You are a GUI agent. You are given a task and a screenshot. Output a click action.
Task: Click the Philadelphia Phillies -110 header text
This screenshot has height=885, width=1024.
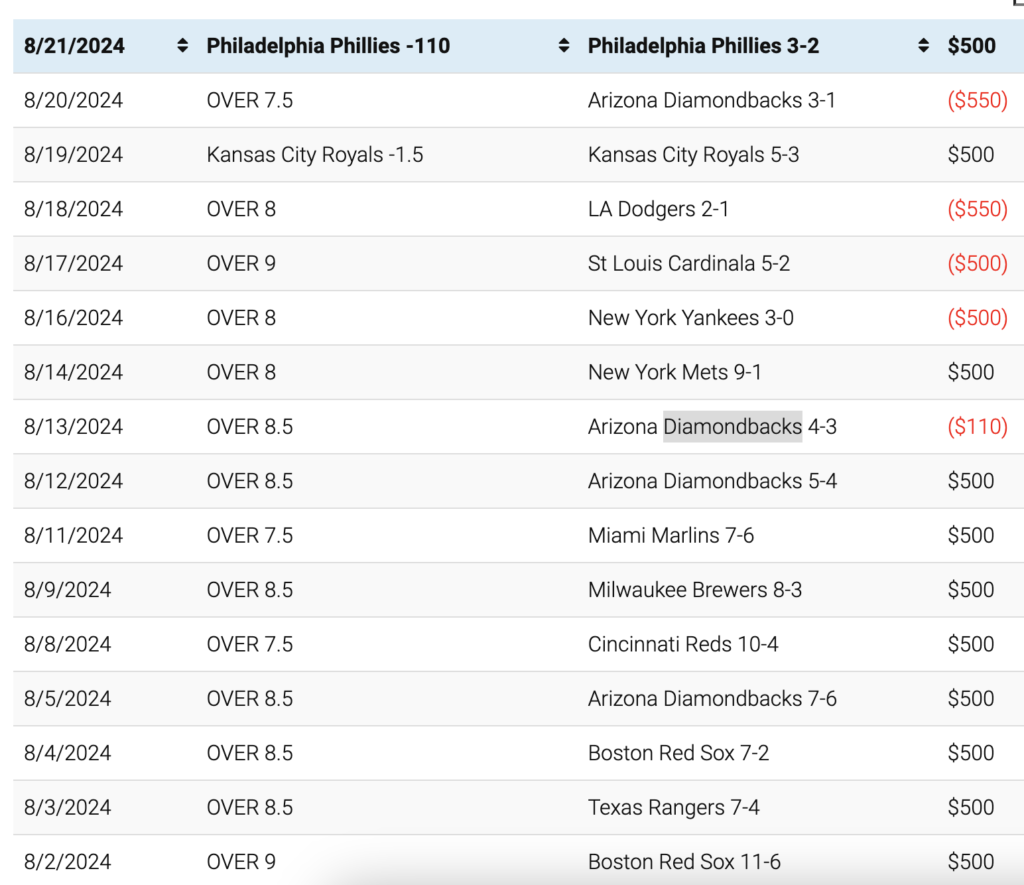click(328, 46)
